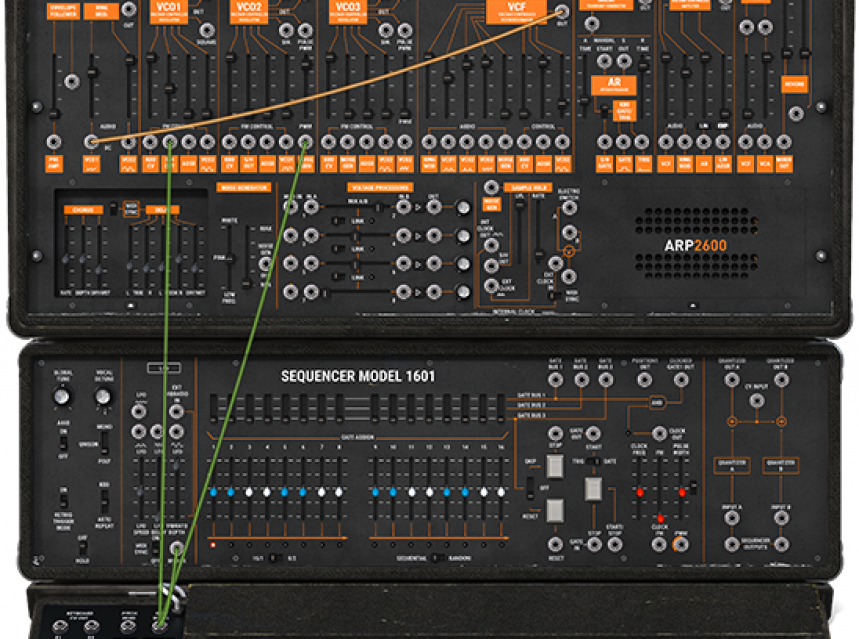
Task: Click the top Electro Switch jack
Action: click(569, 208)
